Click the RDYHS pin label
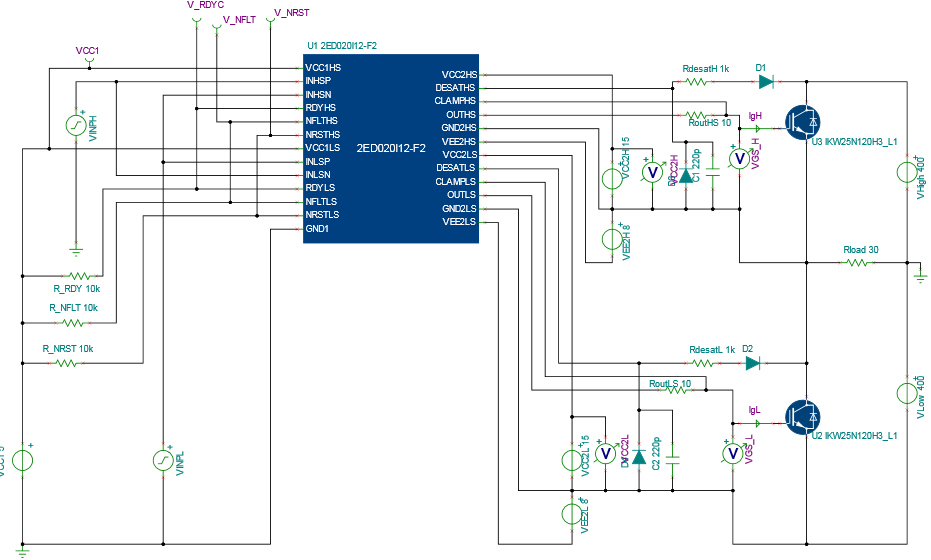This screenshot has width=931, height=560. click(x=321, y=107)
